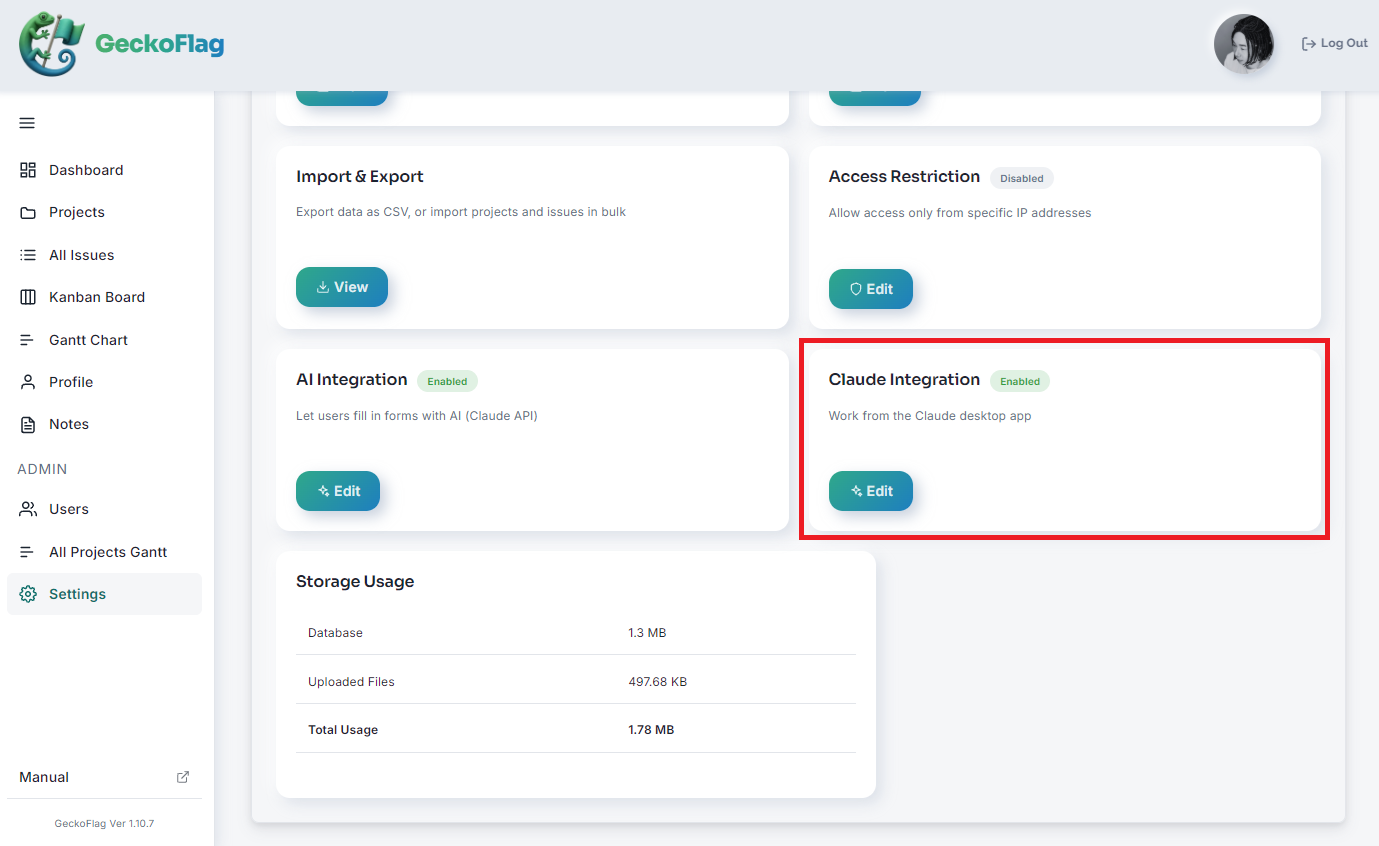Click the Disabled badge on Access Restriction
1379x846 pixels.
pyautogui.click(x=1022, y=178)
